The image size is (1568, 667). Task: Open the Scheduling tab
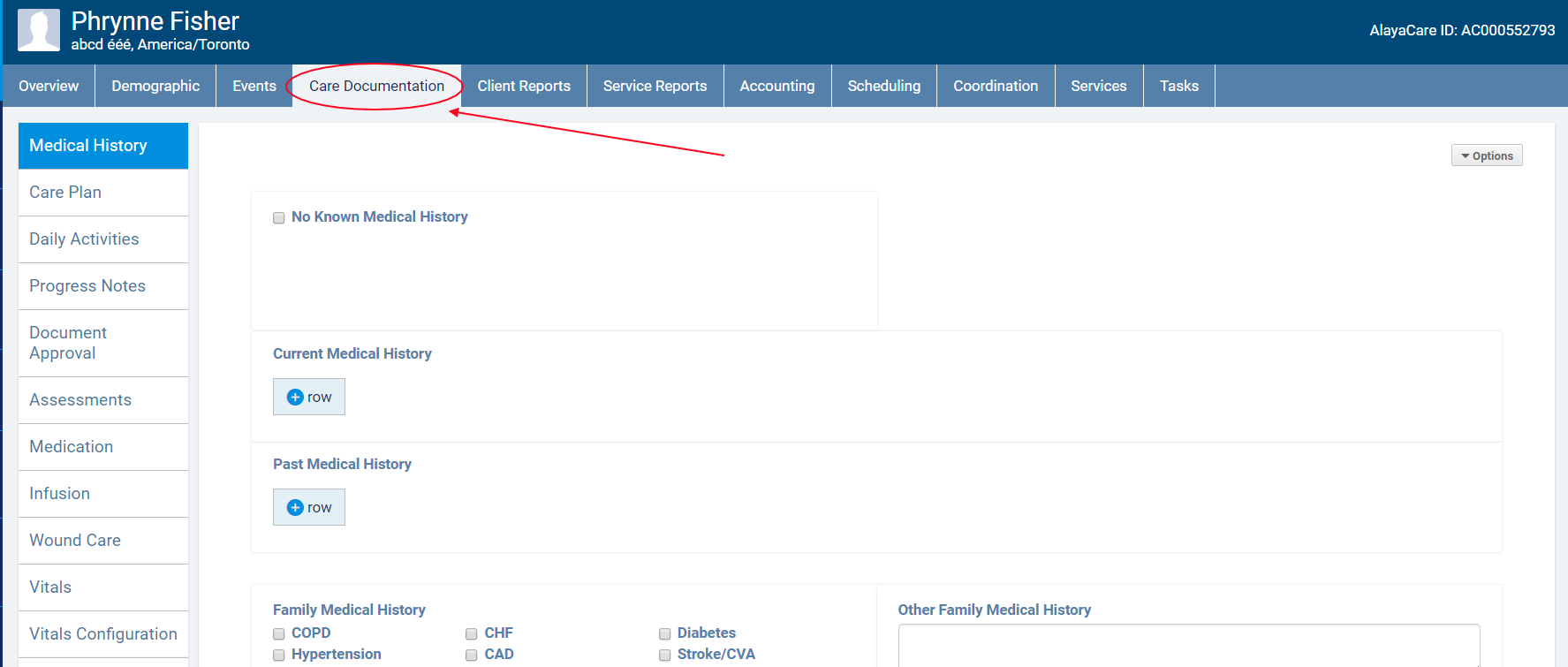click(883, 86)
